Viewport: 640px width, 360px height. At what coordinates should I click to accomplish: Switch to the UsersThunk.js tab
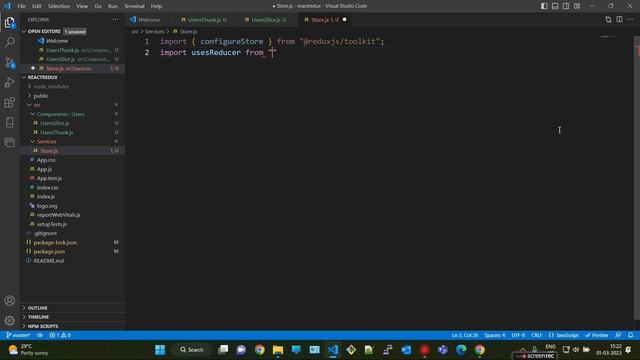pos(204,20)
